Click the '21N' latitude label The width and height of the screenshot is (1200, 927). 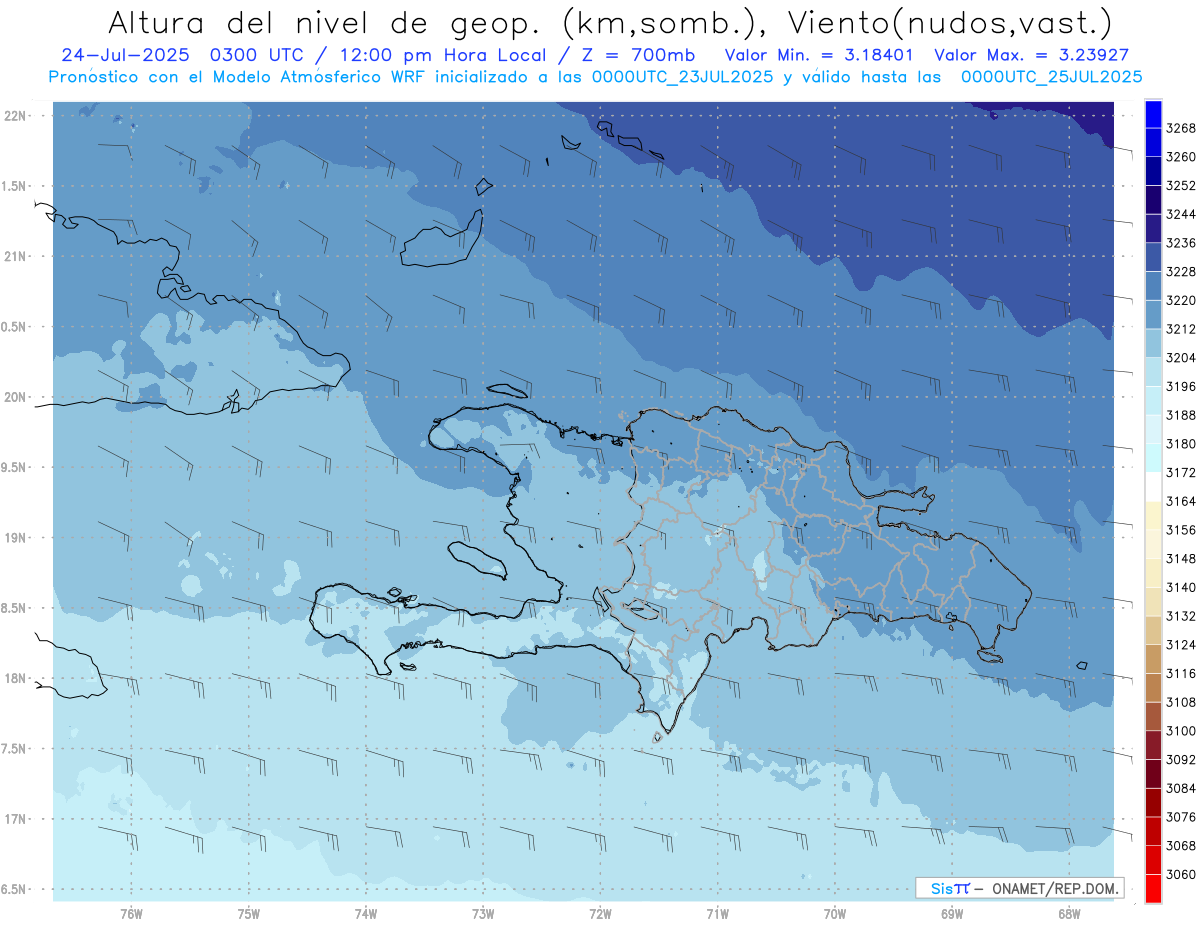click(15, 256)
